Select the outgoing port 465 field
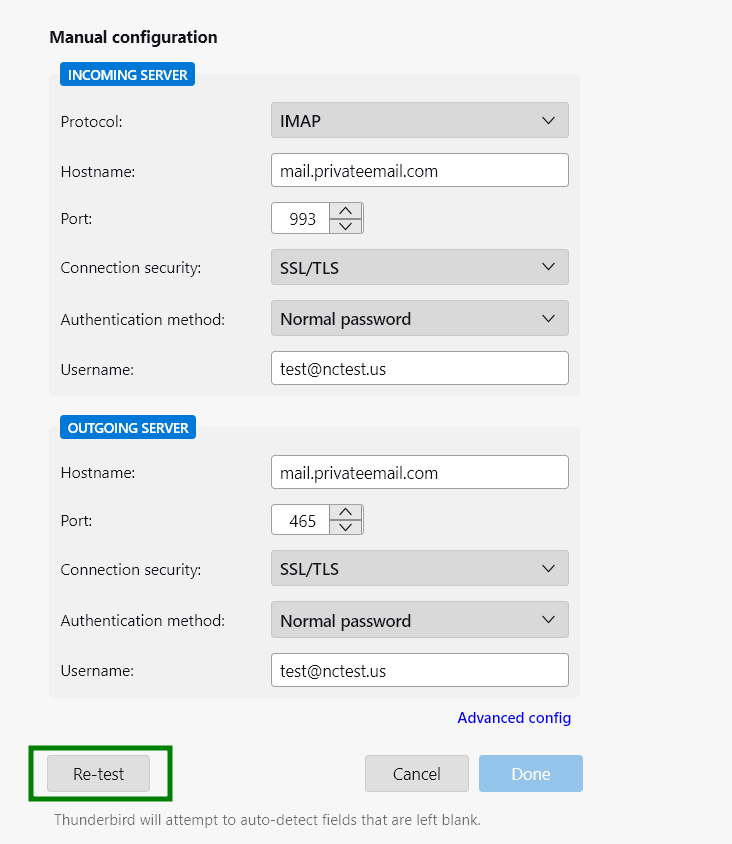Image resolution: width=732 pixels, height=844 pixels. (301, 520)
